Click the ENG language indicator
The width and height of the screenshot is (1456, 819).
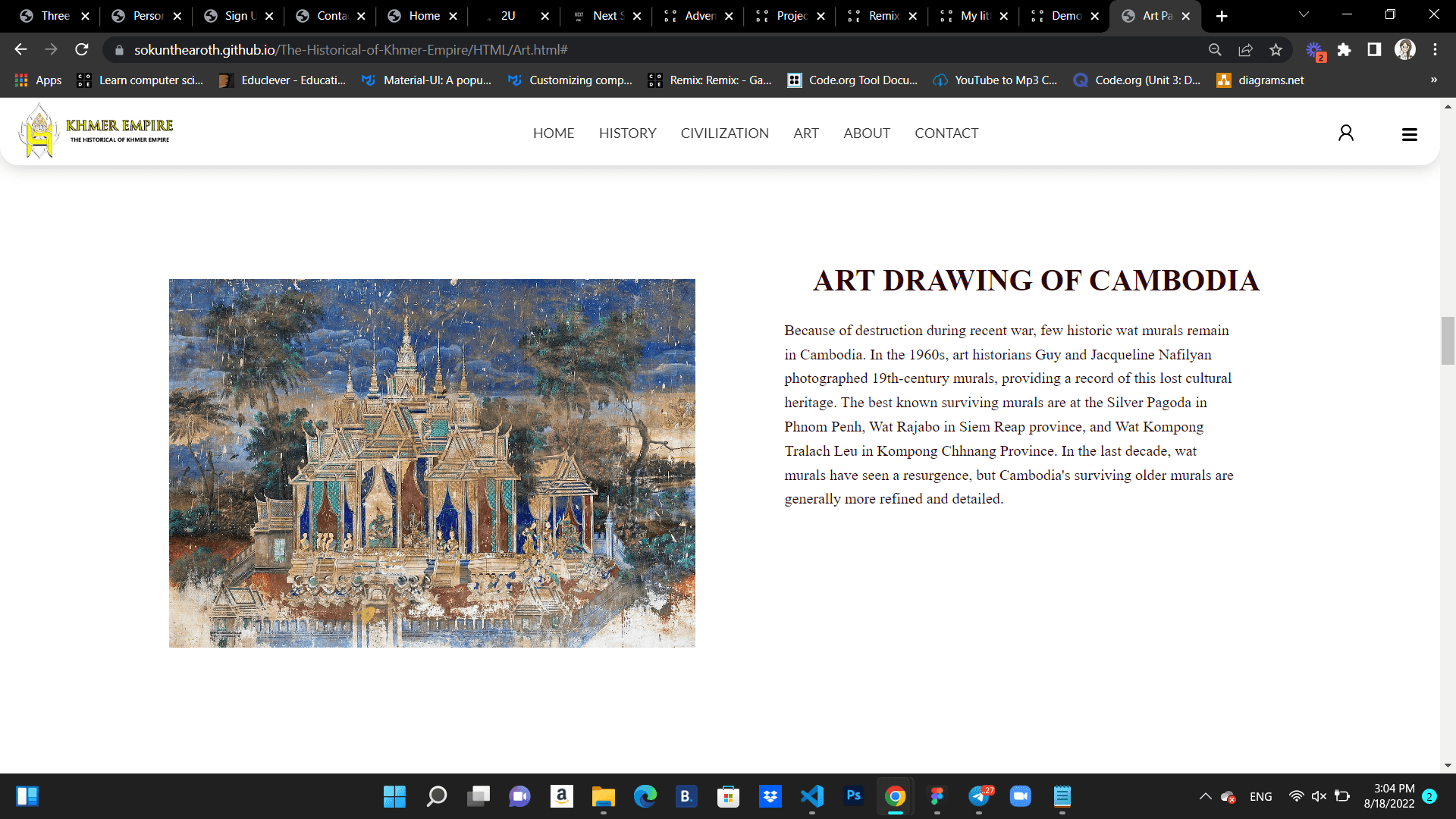[x=1261, y=796]
